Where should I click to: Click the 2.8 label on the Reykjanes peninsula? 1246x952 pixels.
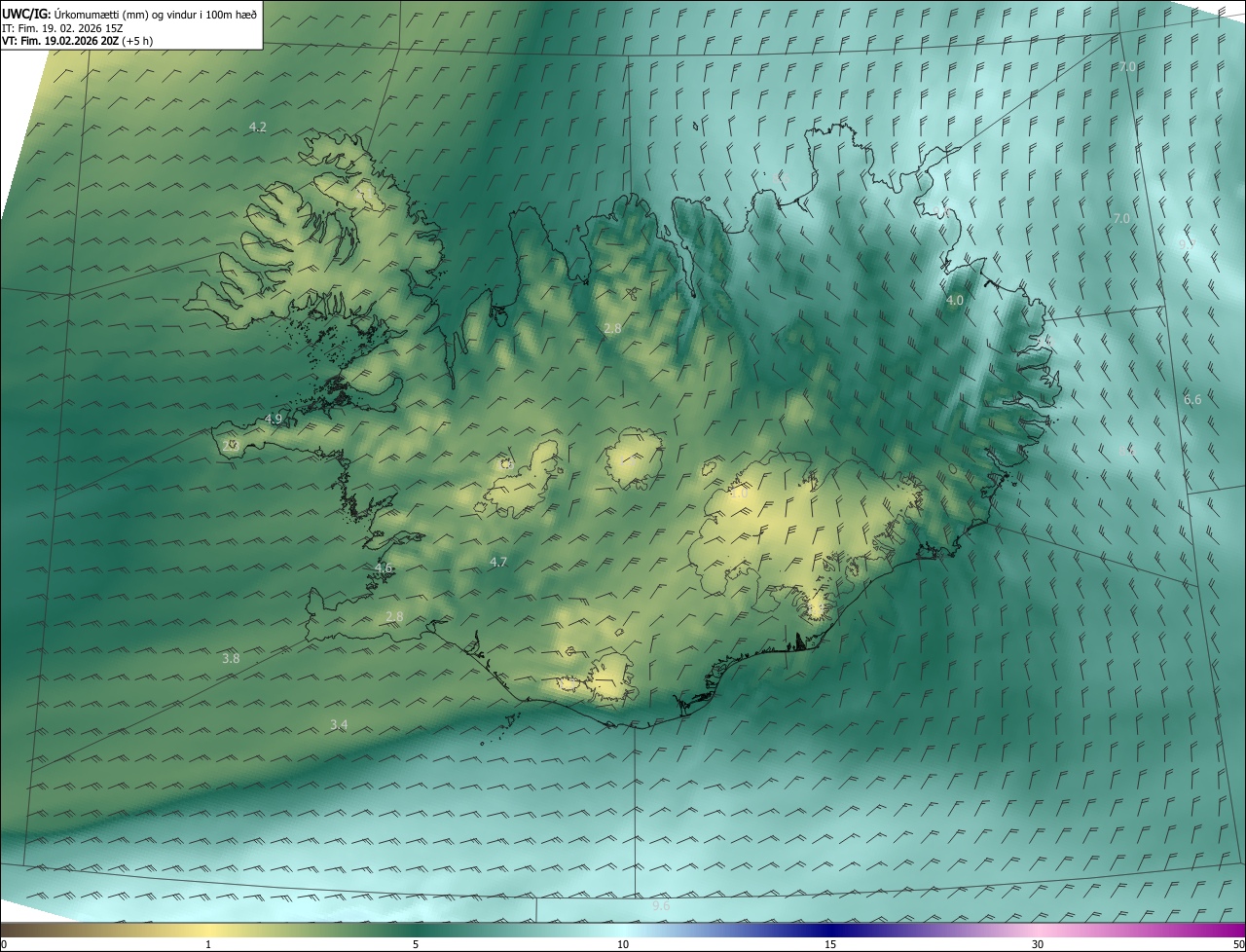(x=394, y=616)
